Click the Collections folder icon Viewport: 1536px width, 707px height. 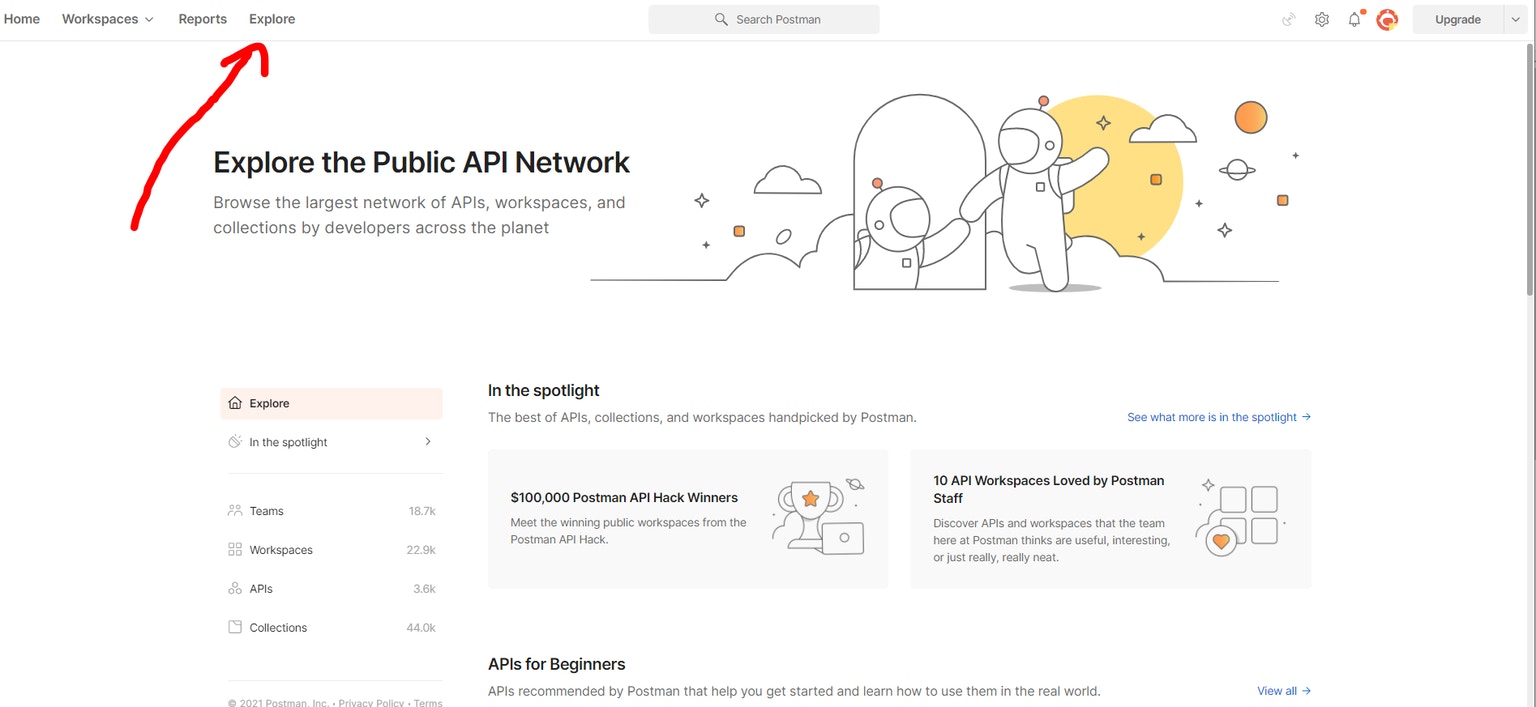[235, 627]
